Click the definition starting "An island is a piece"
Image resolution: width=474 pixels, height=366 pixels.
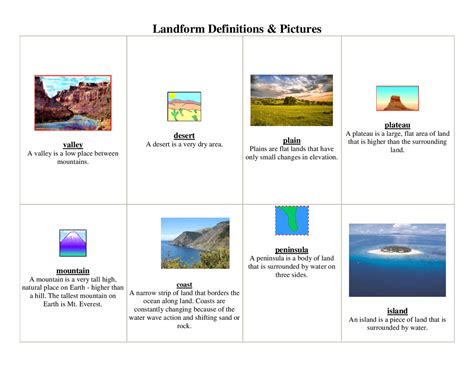coord(397,324)
